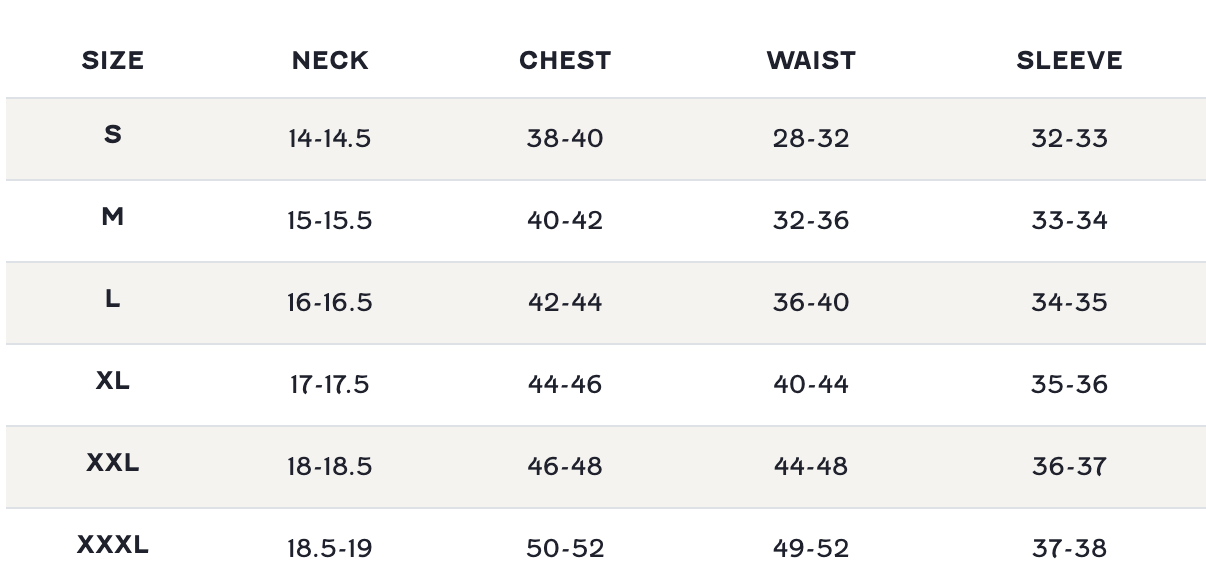1206x588 pixels.
Task: Select sleeve measurement 37-38
Action: pyautogui.click(x=1069, y=548)
